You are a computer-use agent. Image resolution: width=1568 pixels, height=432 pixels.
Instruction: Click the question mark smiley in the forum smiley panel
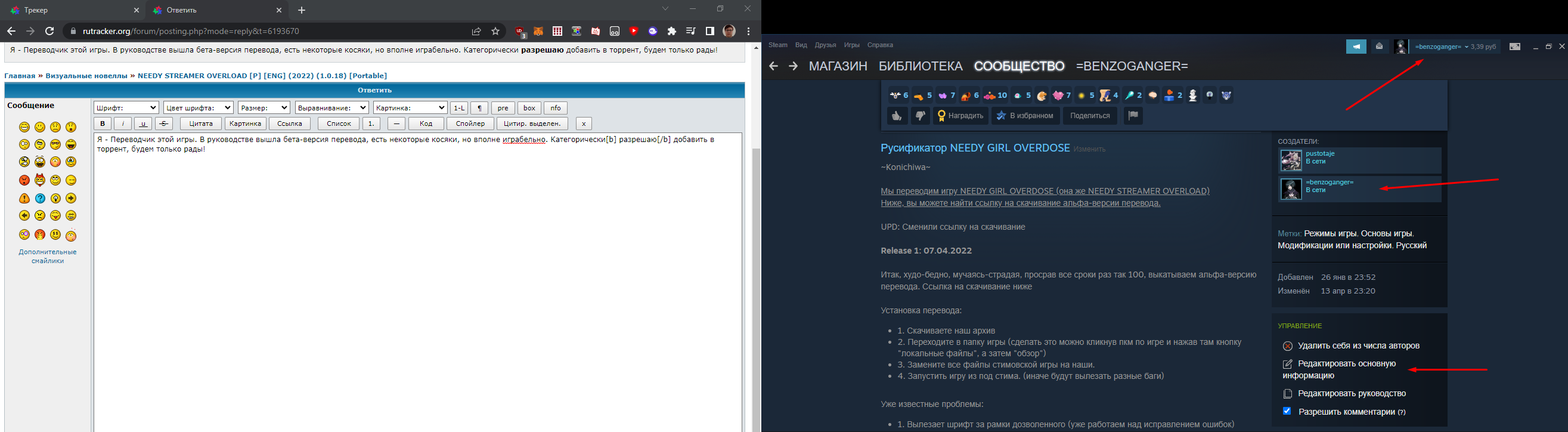point(40,198)
